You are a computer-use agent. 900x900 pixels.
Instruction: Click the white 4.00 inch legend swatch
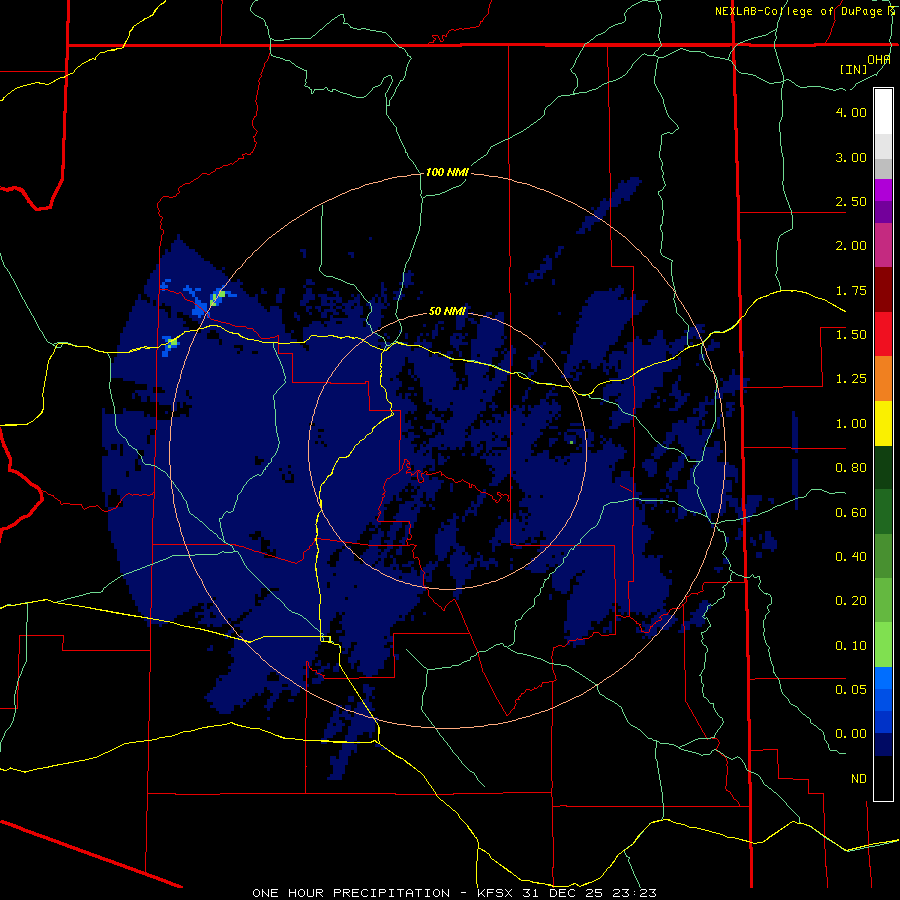pyautogui.click(x=883, y=111)
